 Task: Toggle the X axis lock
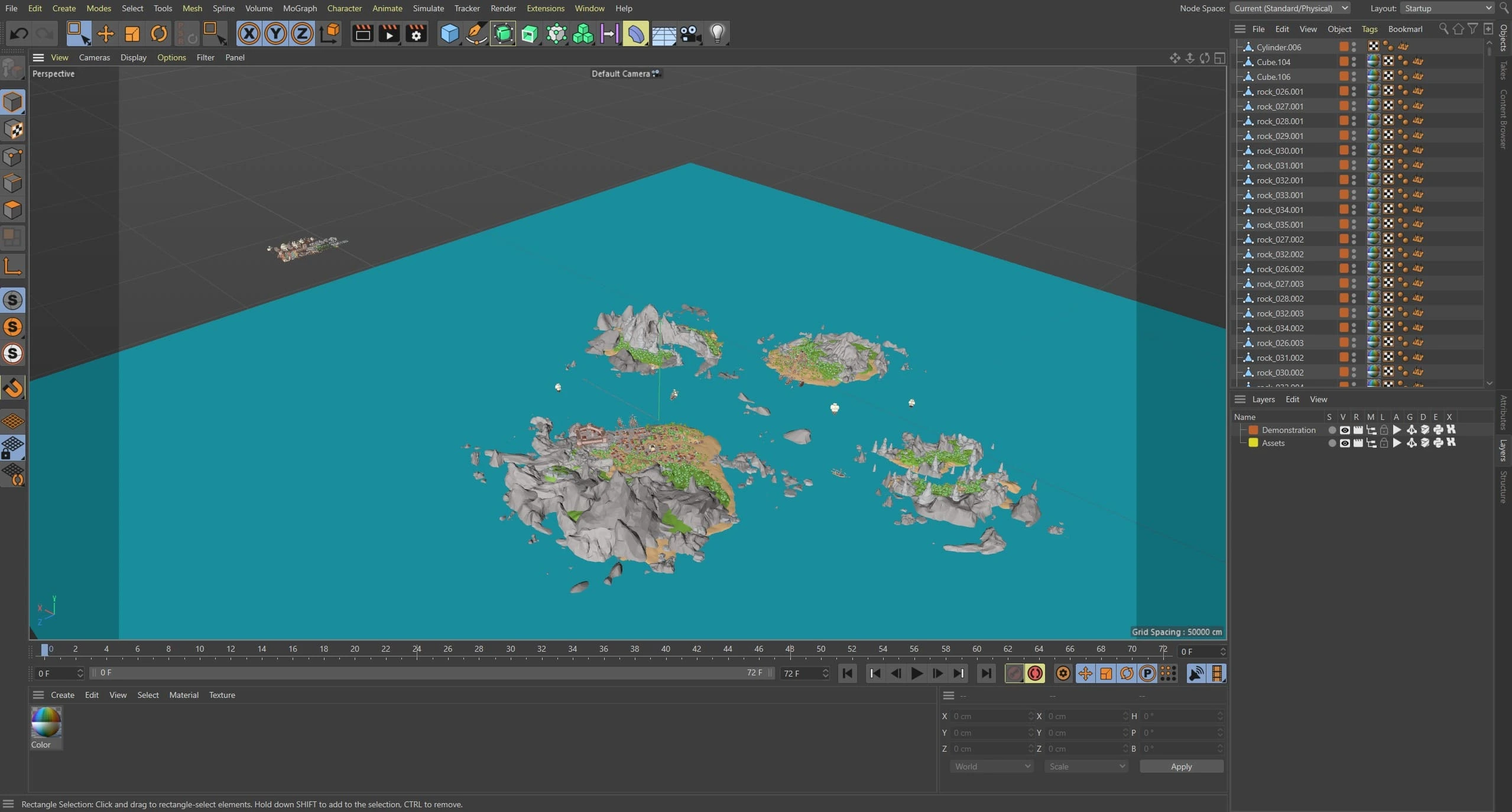pos(249,34)
